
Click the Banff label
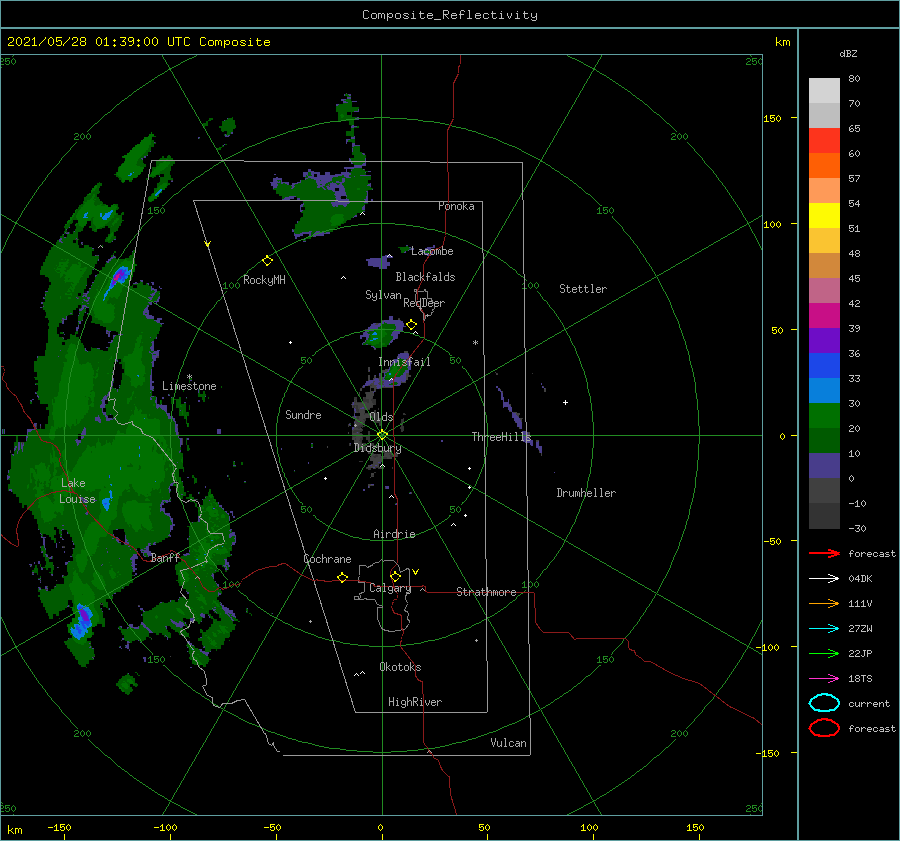[165, 557]
